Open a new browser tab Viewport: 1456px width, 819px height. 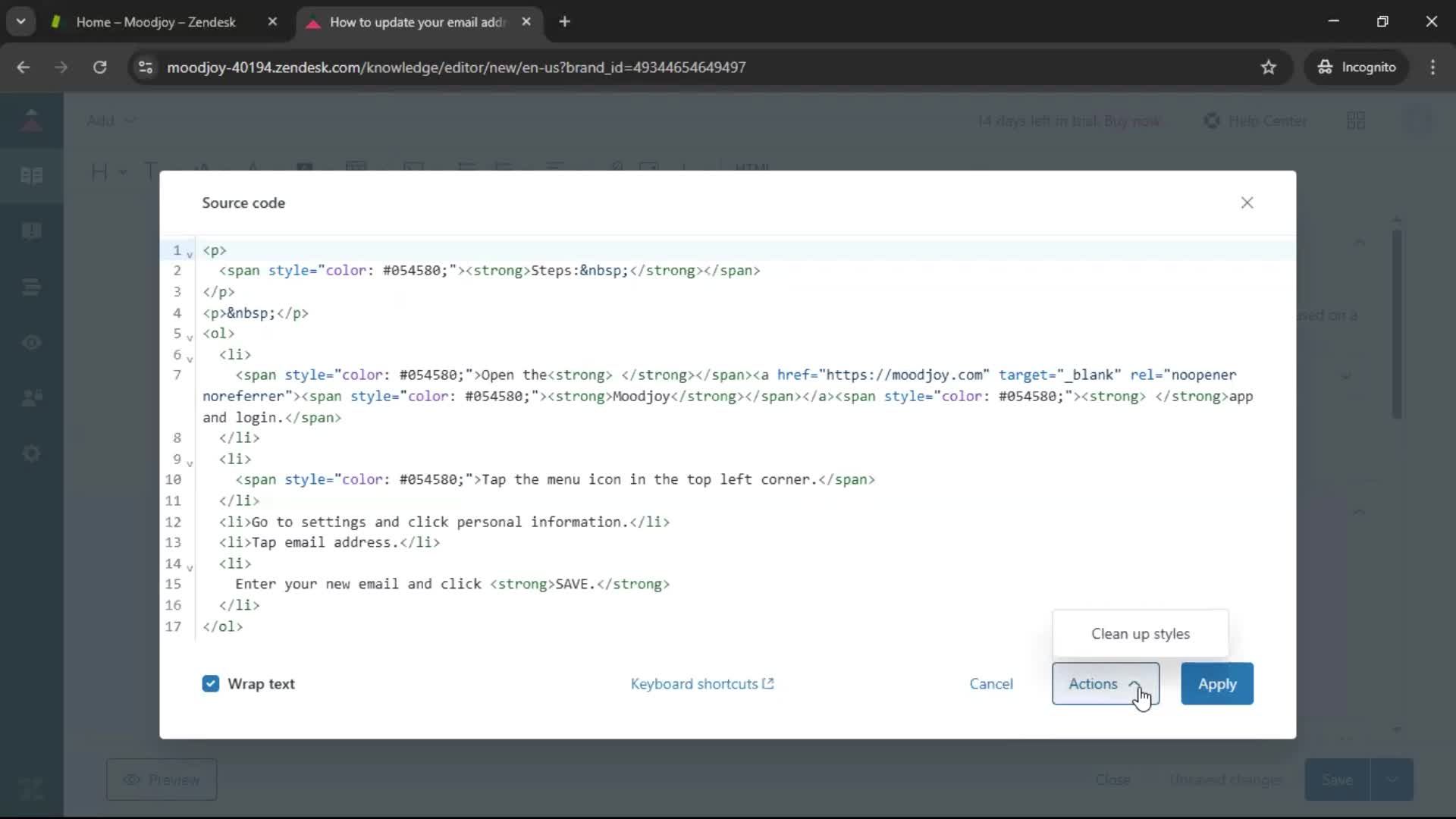[x=564, y=22]
